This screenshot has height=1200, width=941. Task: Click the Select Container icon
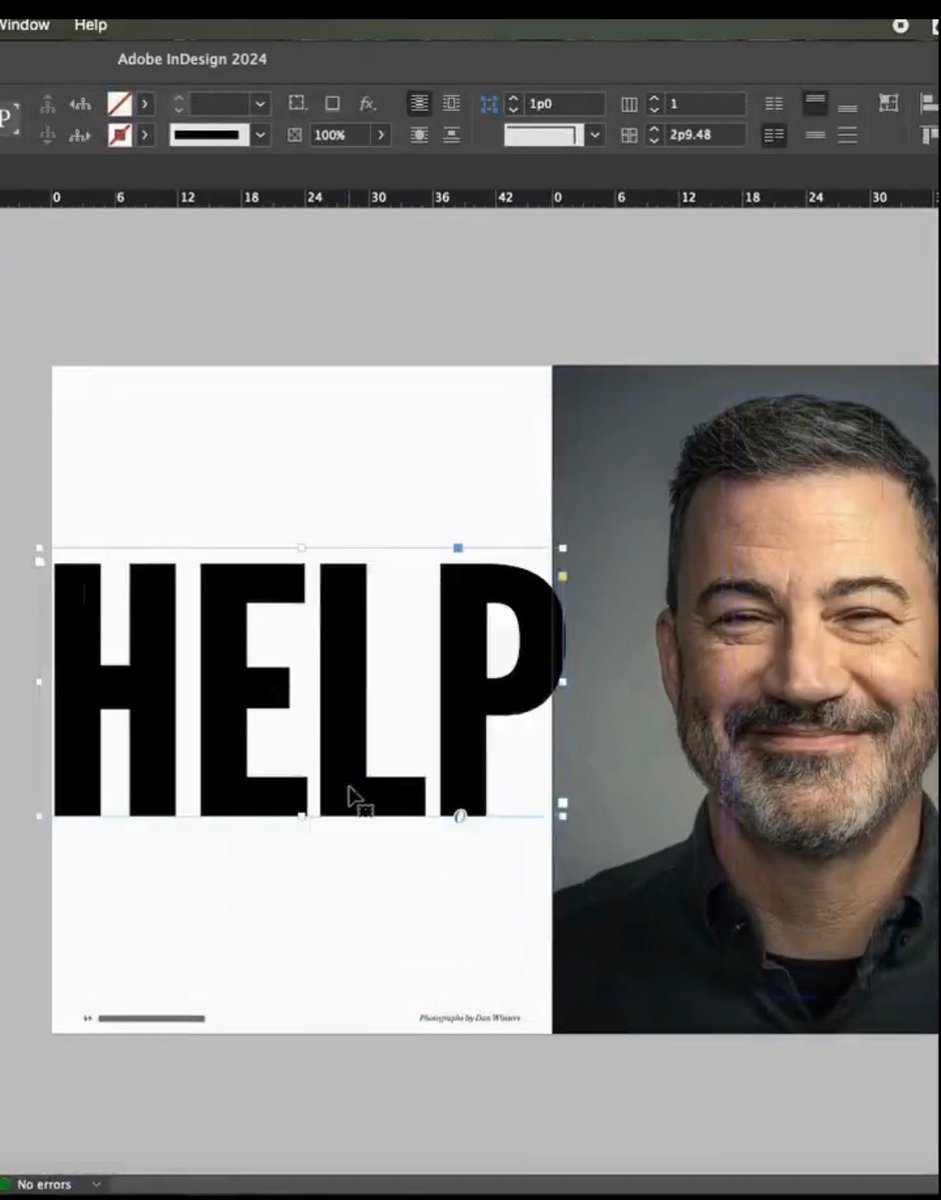[47, 104]
